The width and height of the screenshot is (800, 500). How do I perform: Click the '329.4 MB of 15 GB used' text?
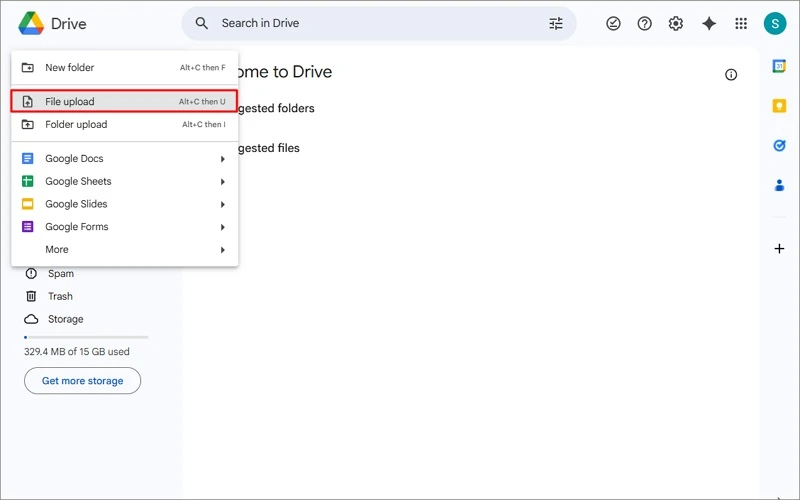click(x=77, y=352)
